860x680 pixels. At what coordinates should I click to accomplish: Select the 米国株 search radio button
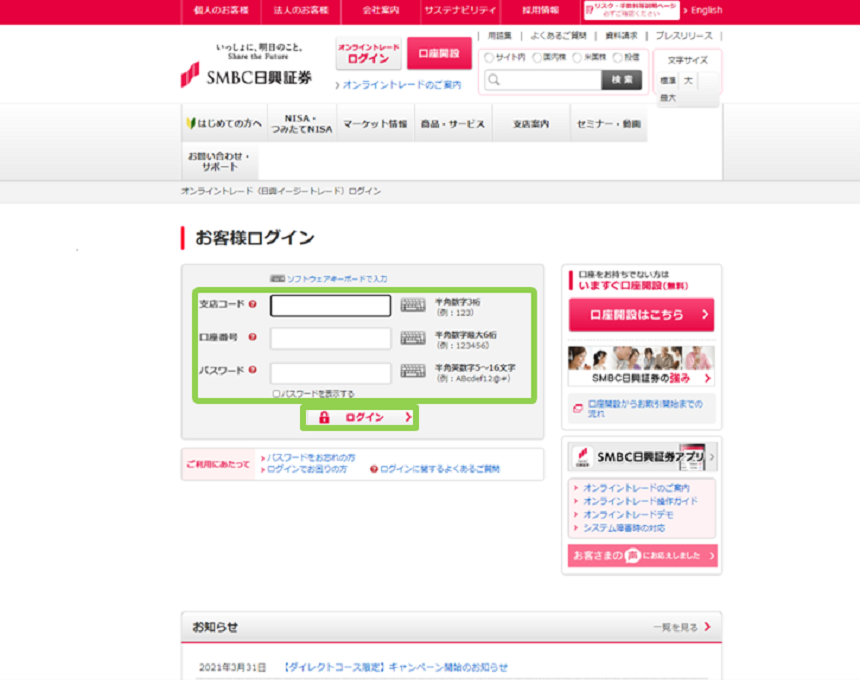(x=576, y=57)
